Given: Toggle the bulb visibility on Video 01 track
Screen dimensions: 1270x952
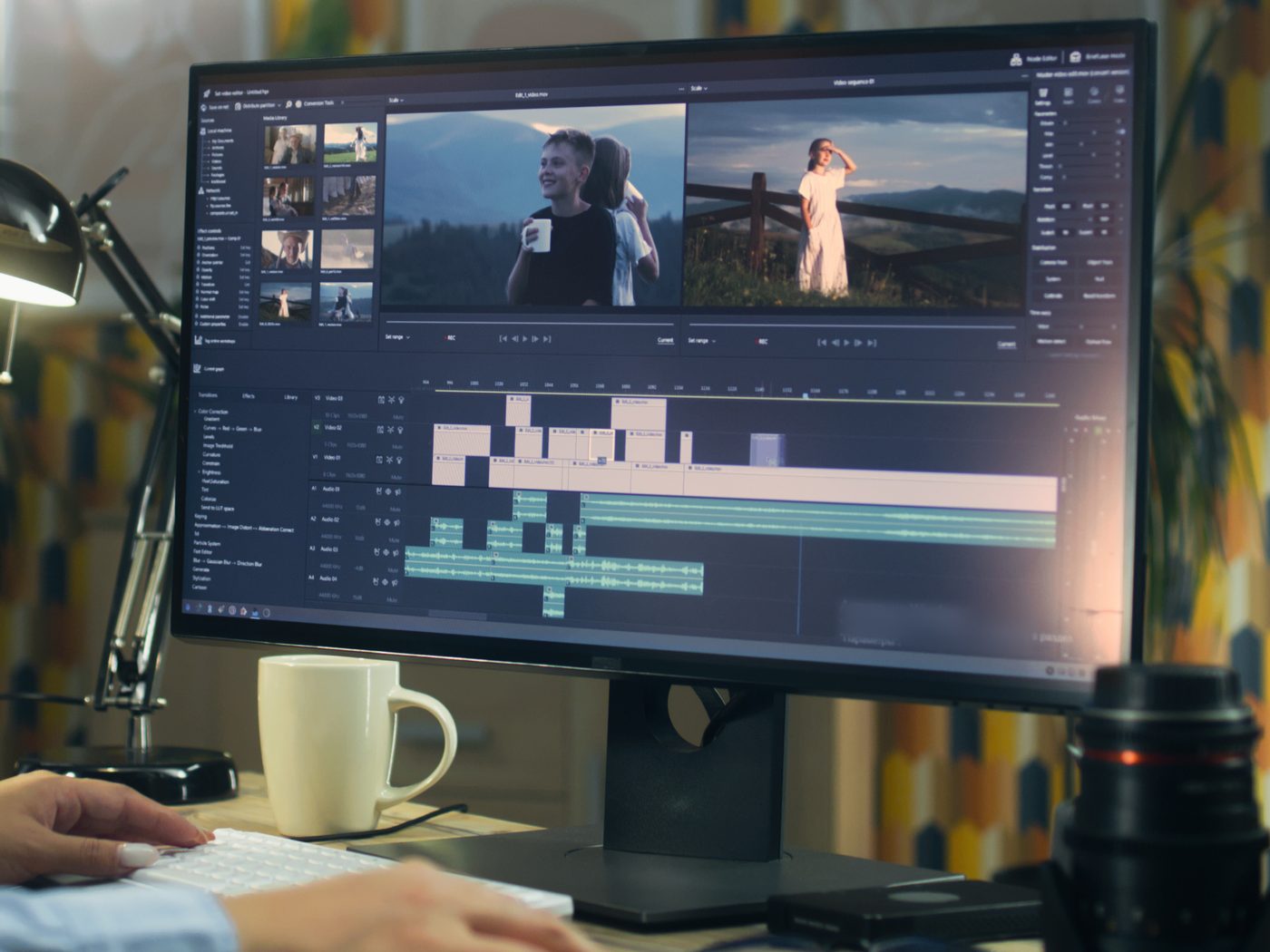Looking at the screenshot, I should tap(399, 460).
